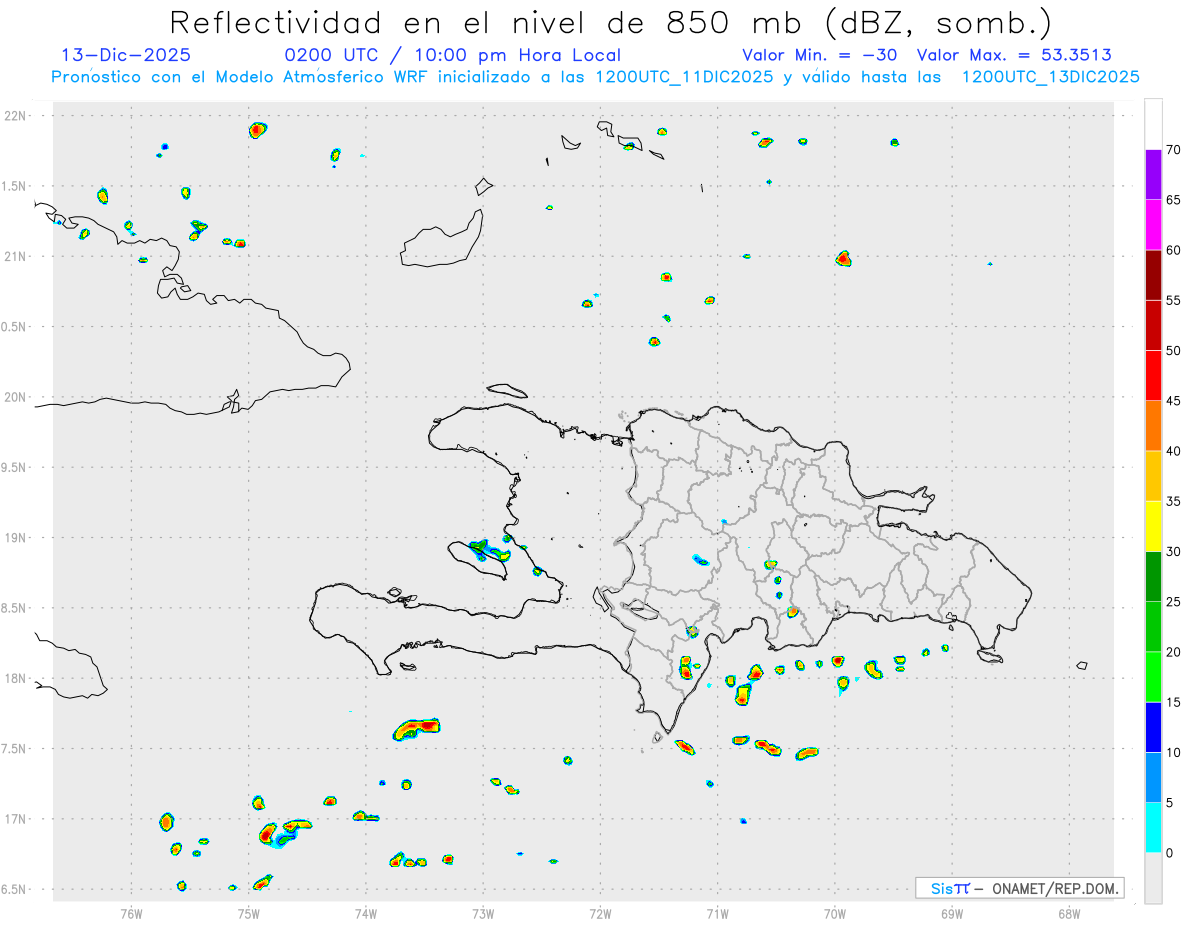Click the '76W' longitude label
The image size is (1200, 927).
131,913
